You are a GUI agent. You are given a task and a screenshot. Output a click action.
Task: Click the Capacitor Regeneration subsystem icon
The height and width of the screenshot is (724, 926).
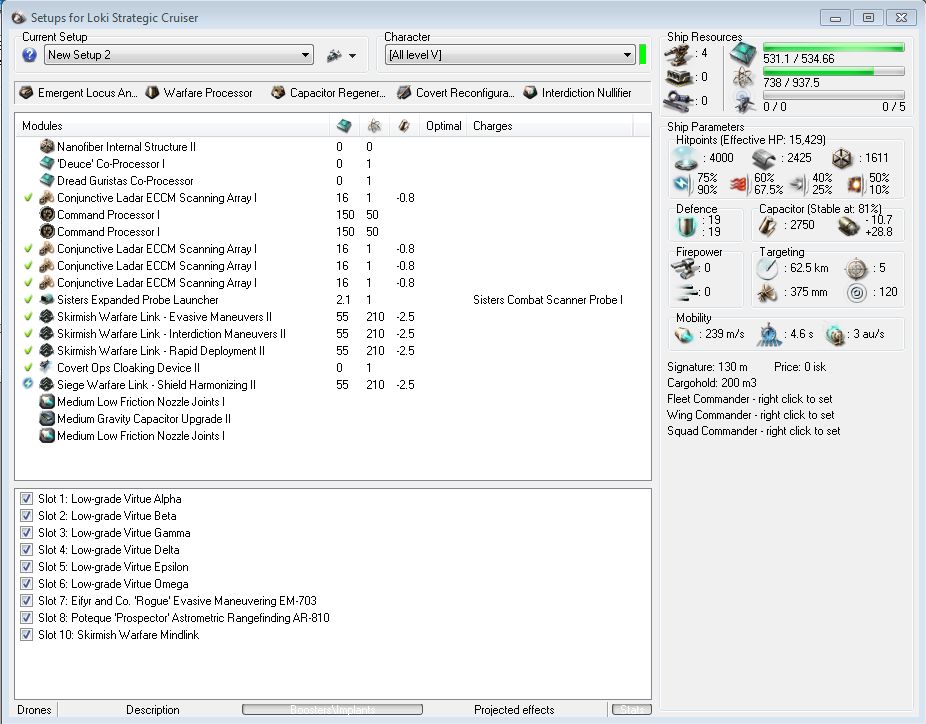coord(278,93)
